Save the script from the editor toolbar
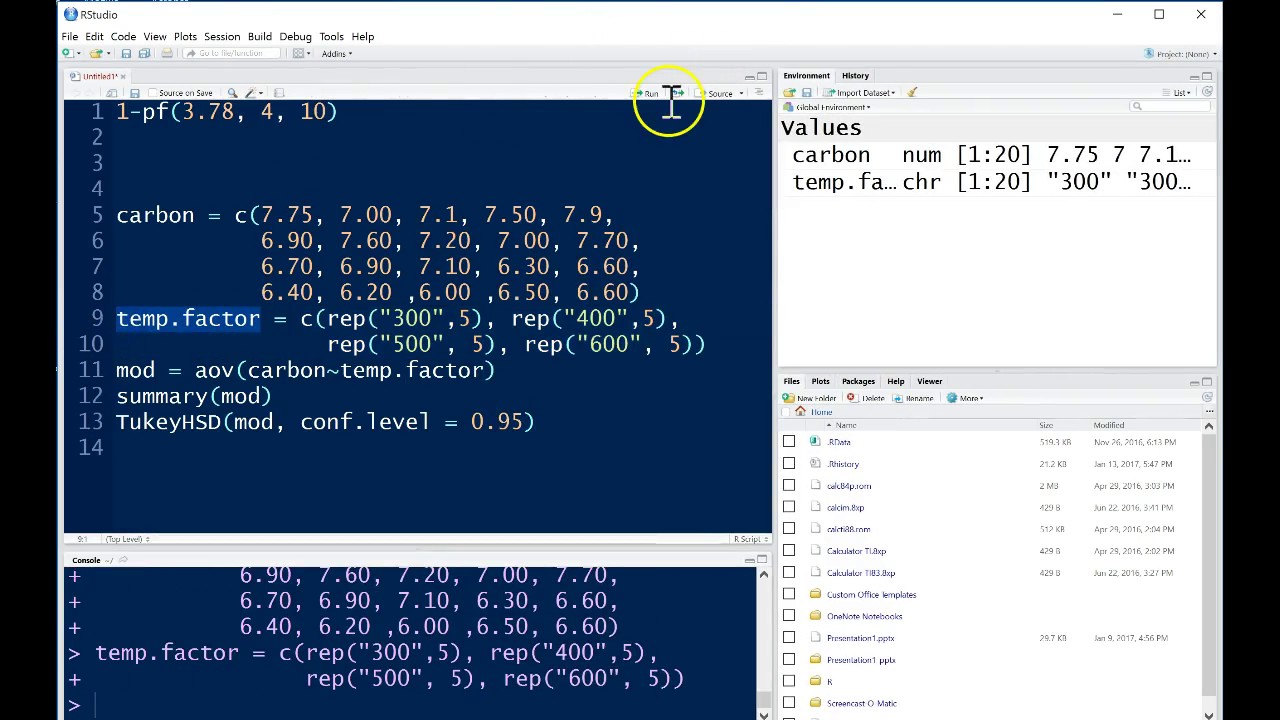 135,93
